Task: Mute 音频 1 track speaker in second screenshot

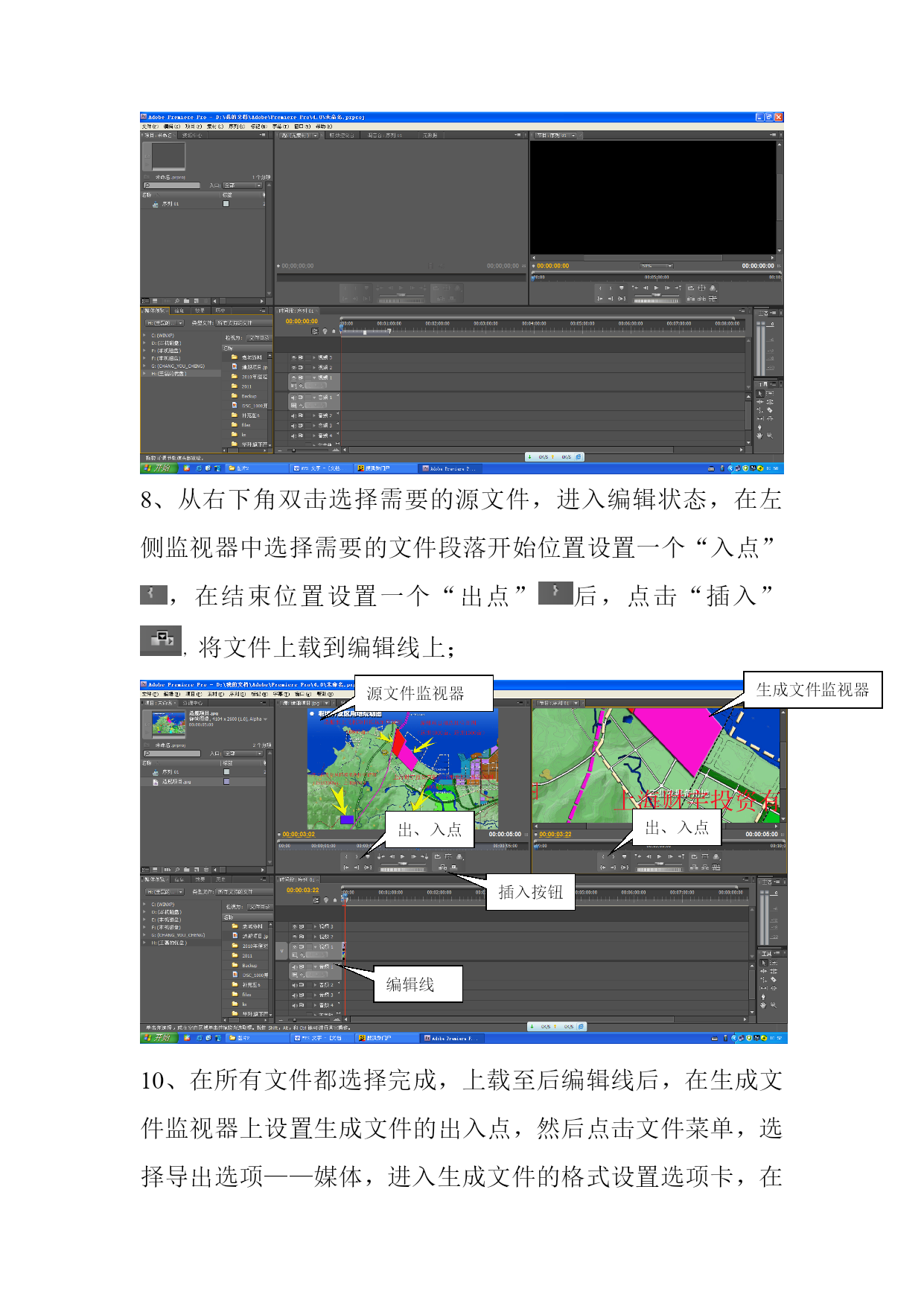Action: click(294, 967)
